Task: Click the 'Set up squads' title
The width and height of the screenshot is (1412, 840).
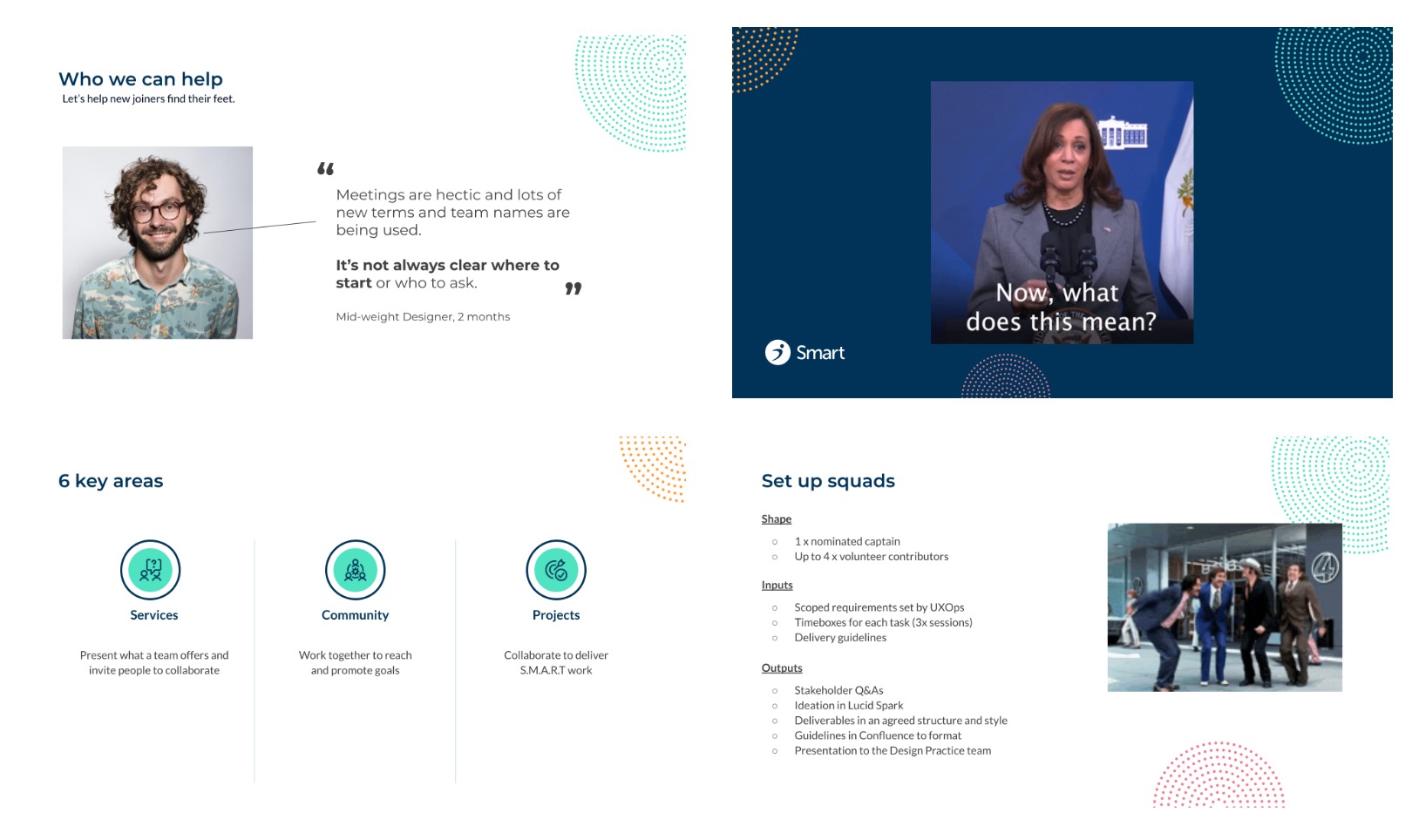Action: pos(828,481)
